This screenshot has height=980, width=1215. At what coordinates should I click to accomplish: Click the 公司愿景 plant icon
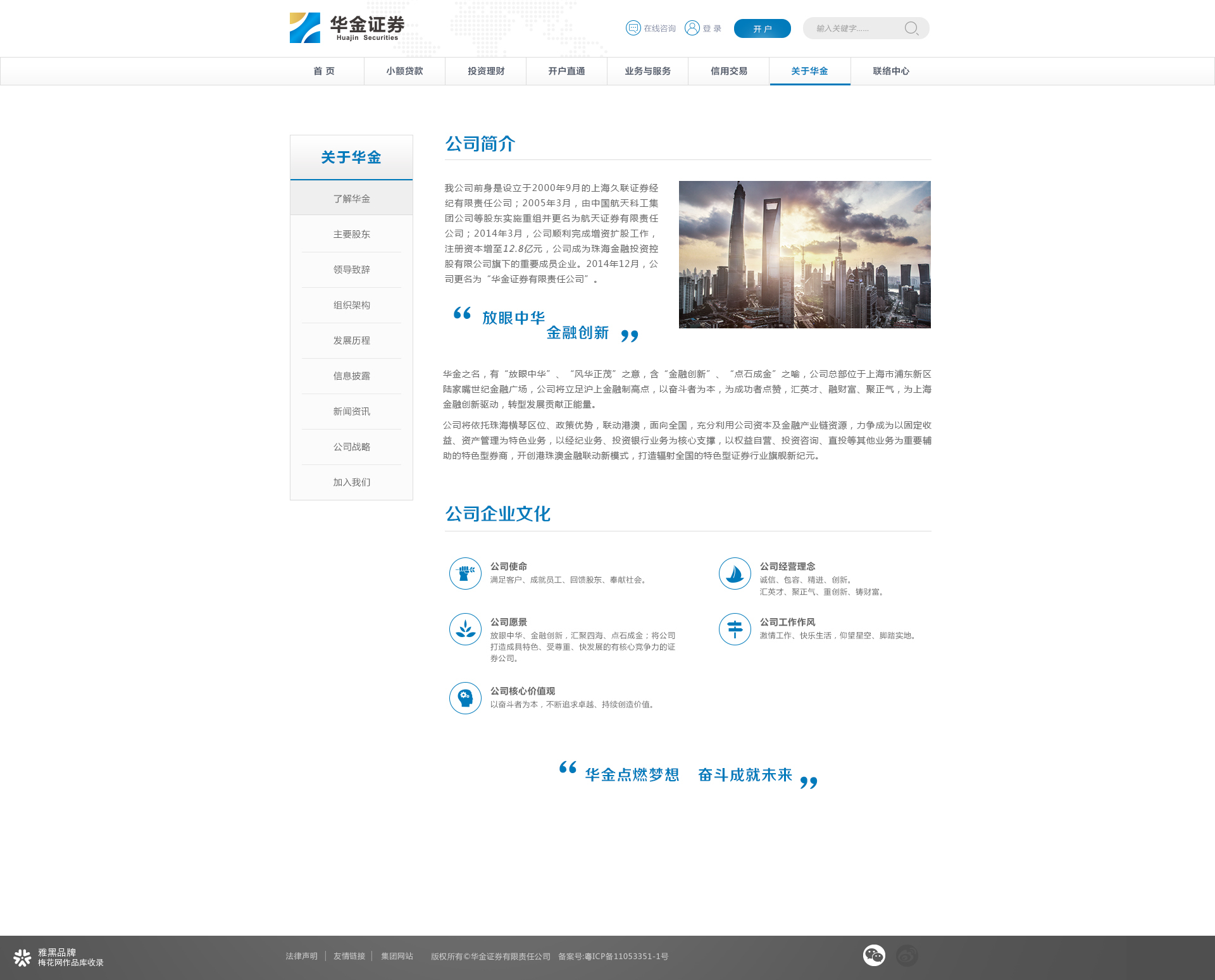pyautogui.click(x=465, y=629)
